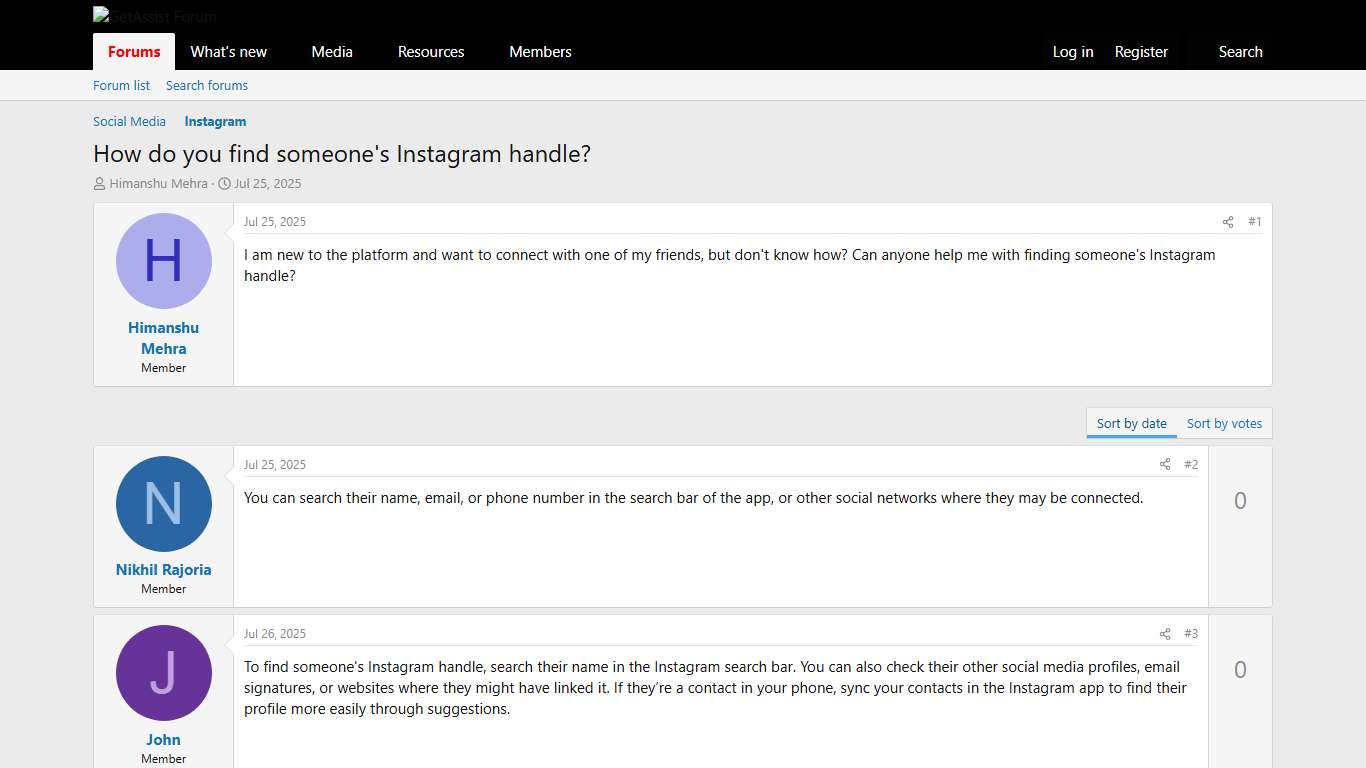Click the share icon on post #1
The height and width of the screenshot is (768, 1366).
coord(1228,222)
